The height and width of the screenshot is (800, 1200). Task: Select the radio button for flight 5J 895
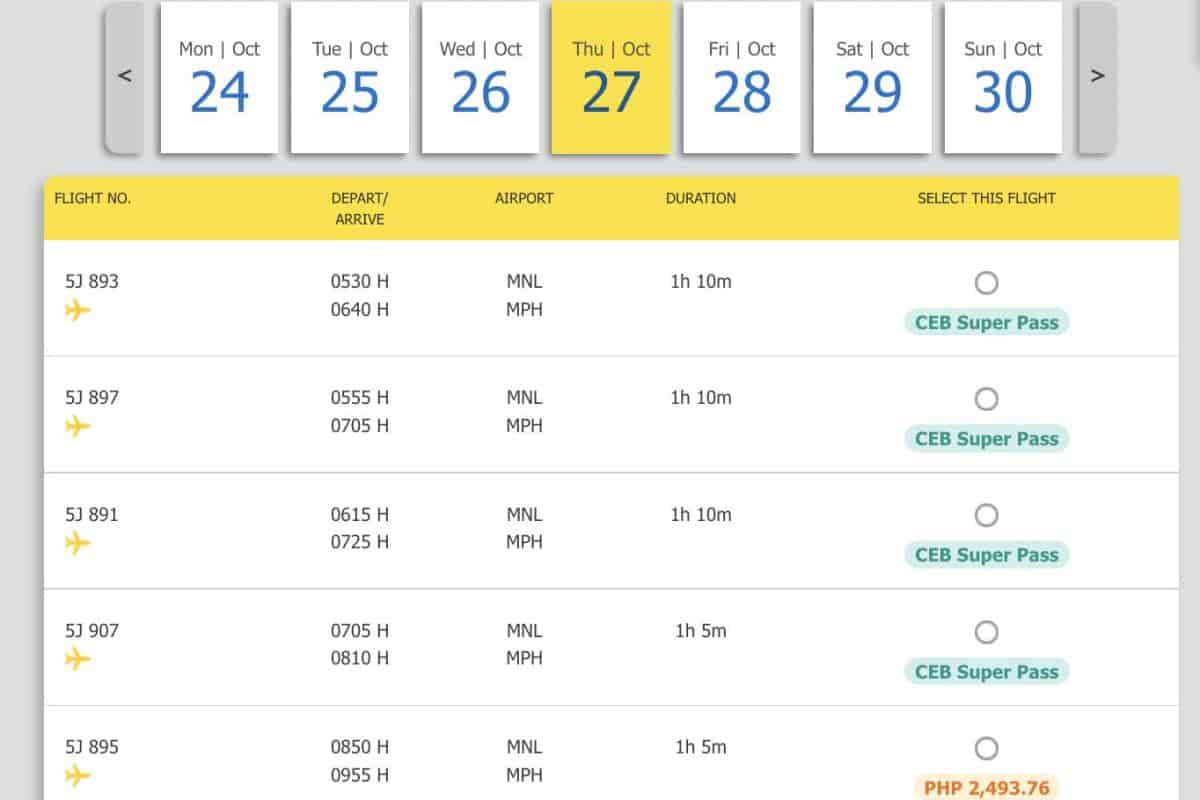pyautogui.click(x=986, y=748)
